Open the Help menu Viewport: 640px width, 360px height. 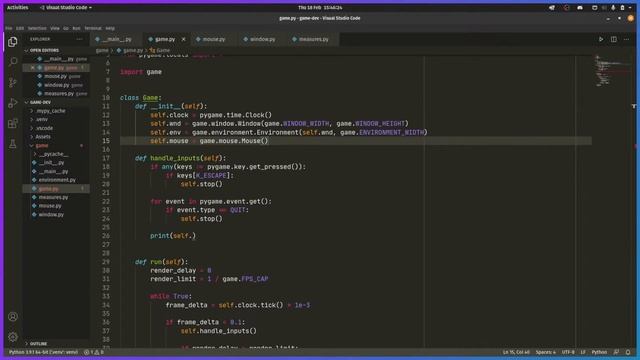pyautogui.click(x=110, y=28)
